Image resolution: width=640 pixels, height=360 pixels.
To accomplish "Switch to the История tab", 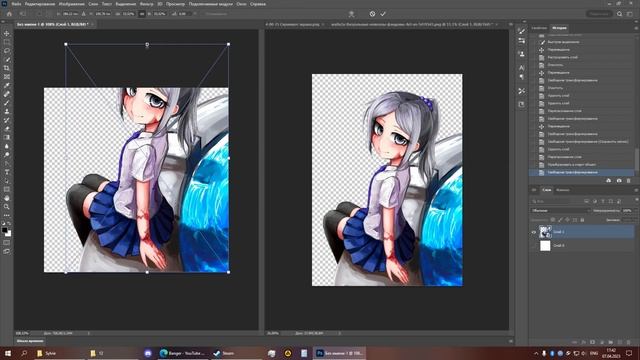I will pos(559,28).
